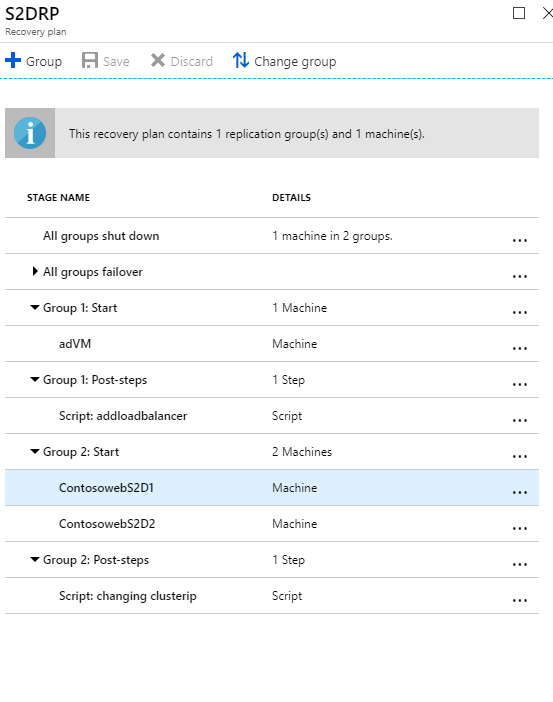
Task: Open ellipsis menu for adVM row
Action: 519,348
